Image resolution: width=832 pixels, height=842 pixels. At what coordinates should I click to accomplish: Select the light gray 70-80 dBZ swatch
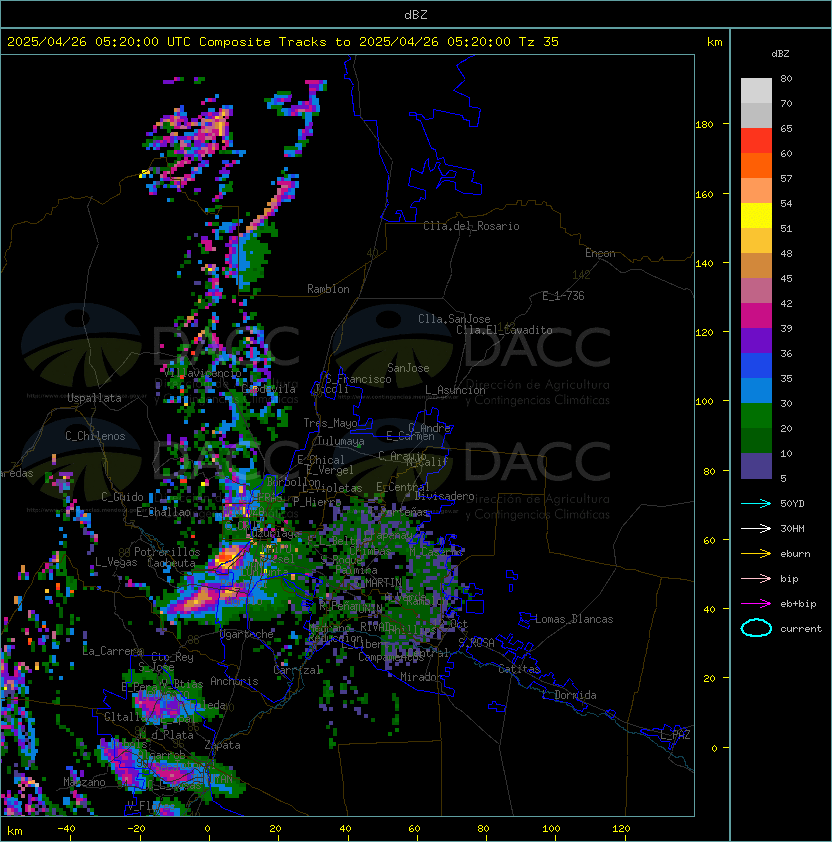[x=756, y=90]
